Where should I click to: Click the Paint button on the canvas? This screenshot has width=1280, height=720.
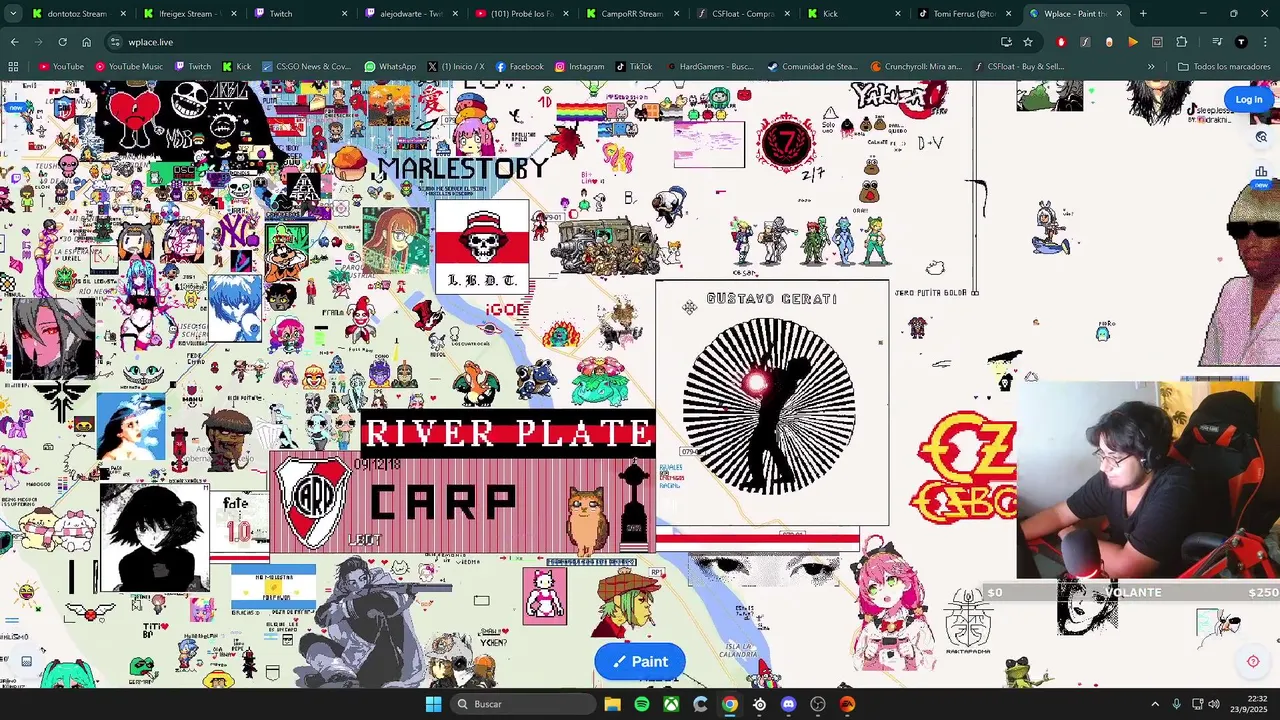click(x=640, y=661)
